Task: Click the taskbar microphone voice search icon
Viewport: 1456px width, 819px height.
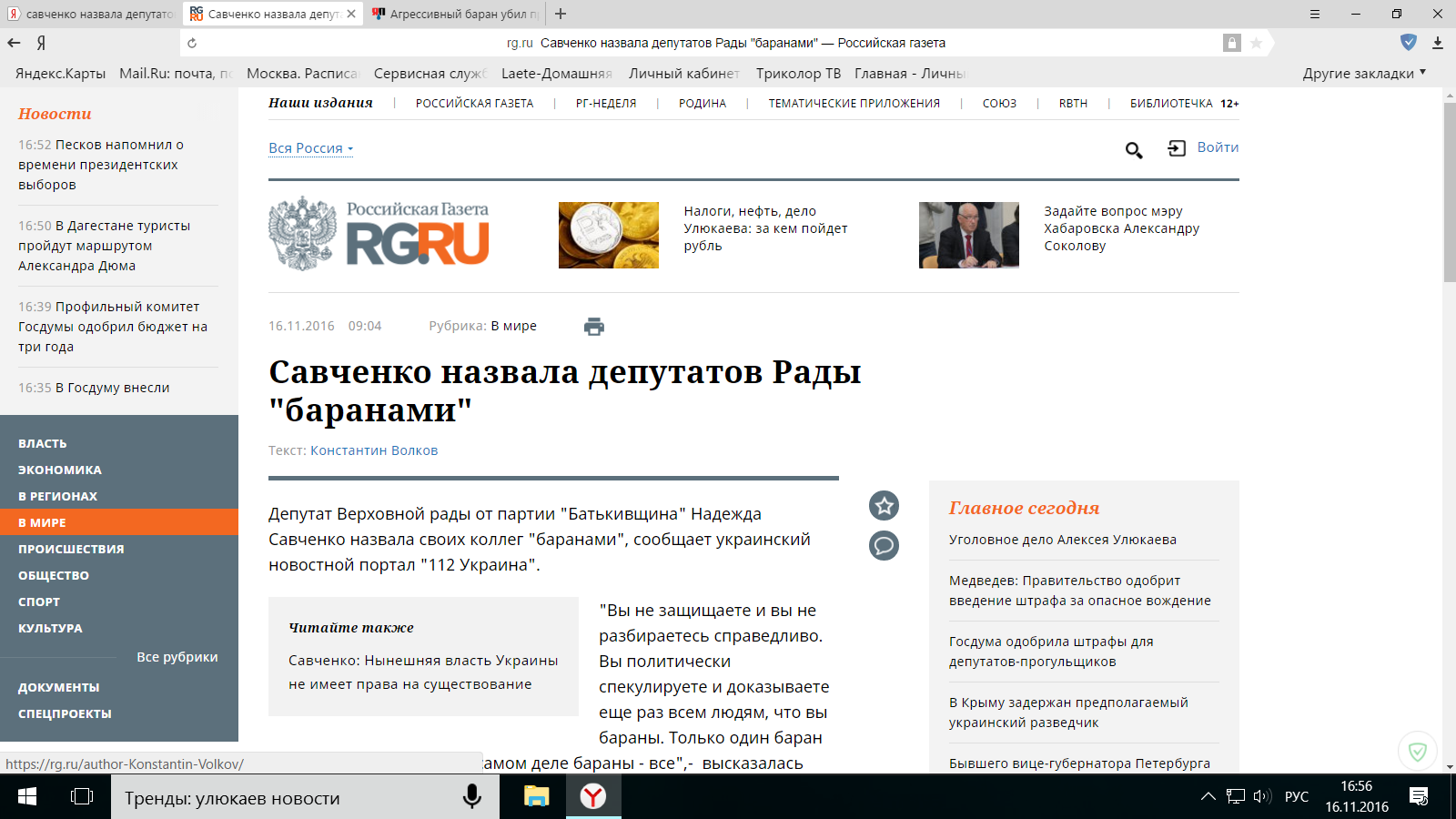Action: pos(471,797)
